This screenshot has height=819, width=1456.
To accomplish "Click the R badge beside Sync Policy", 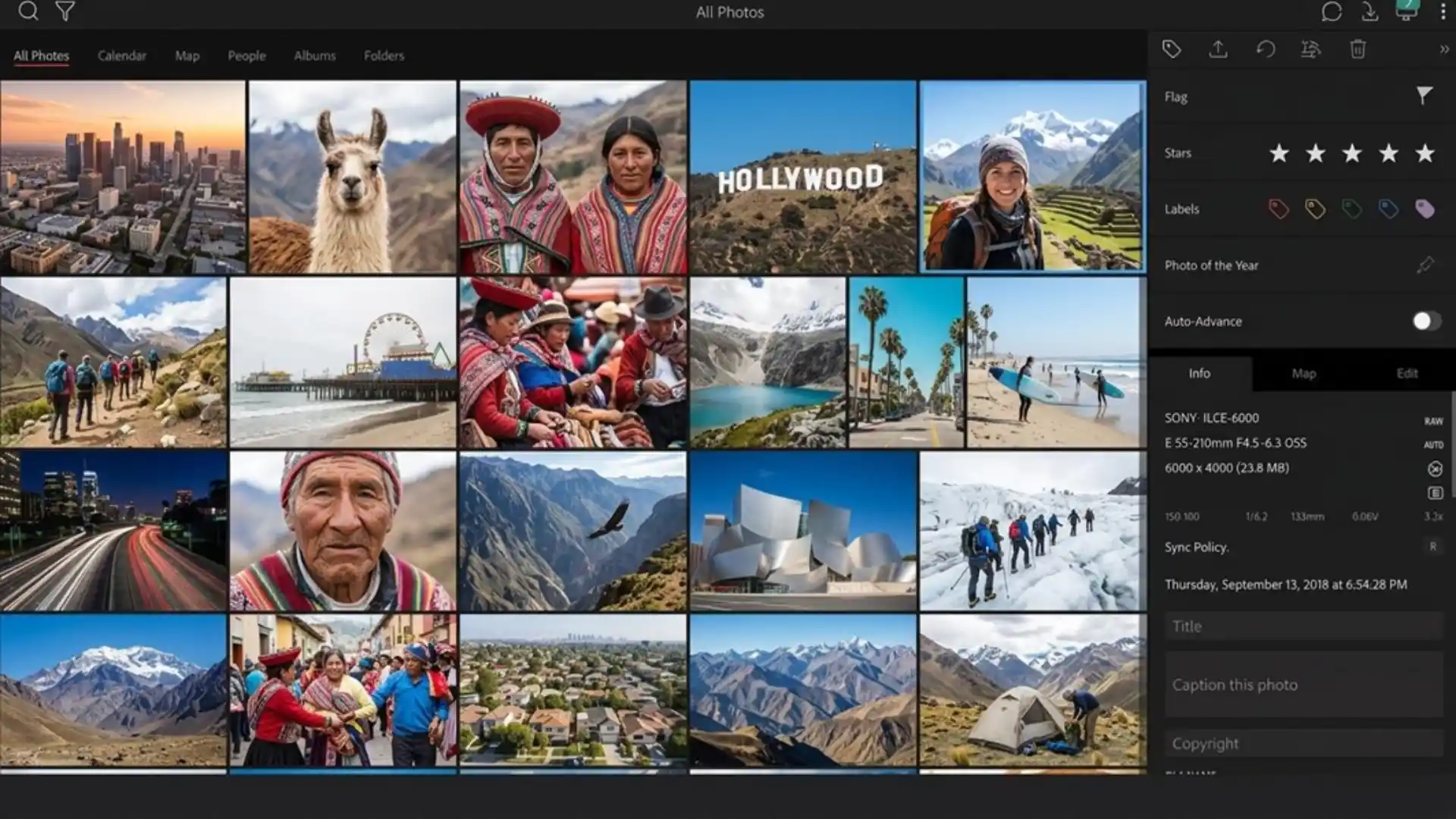I will click(1433, 546).
